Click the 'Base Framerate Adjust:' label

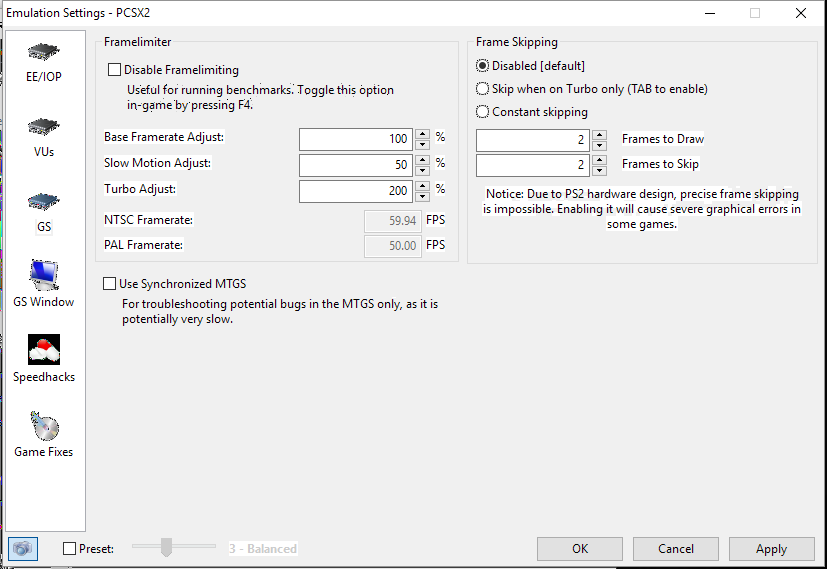[164, 137]
